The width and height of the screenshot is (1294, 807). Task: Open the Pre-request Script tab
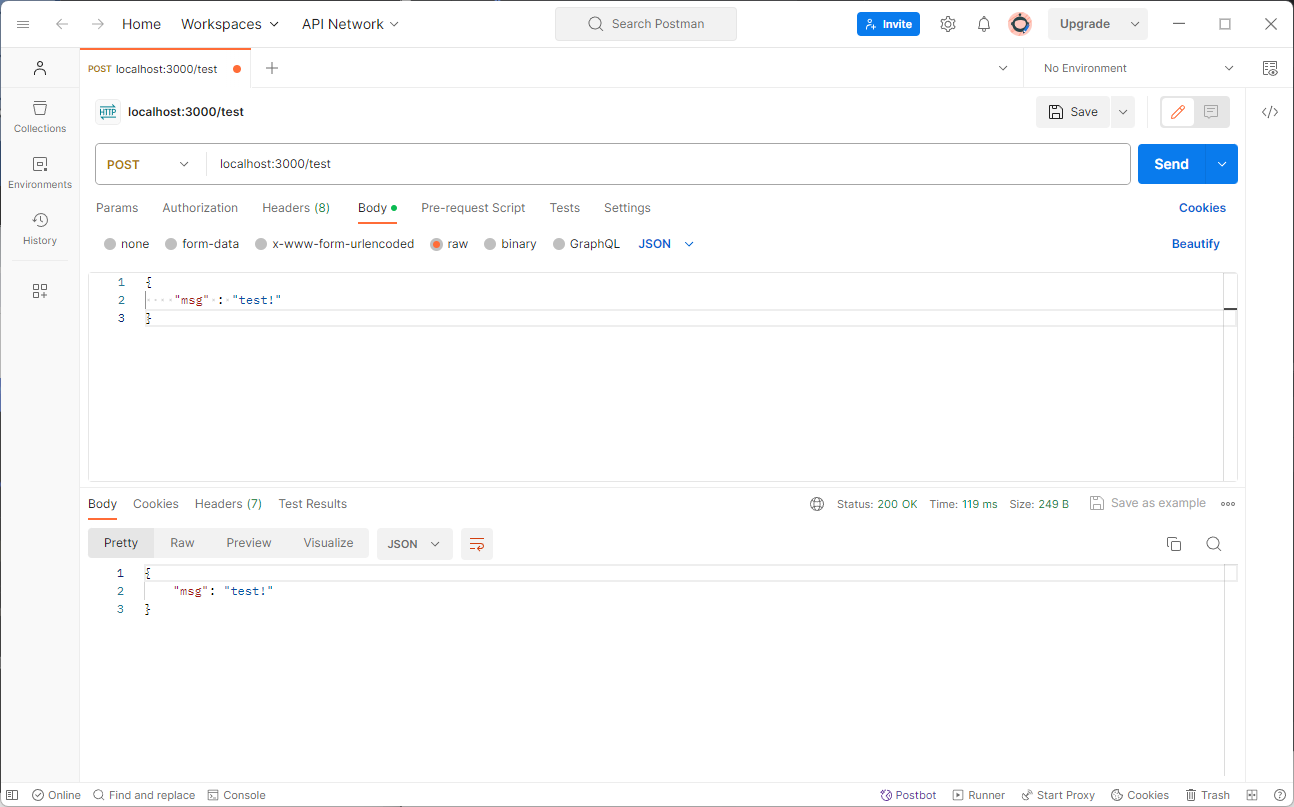tap(473, 208)
